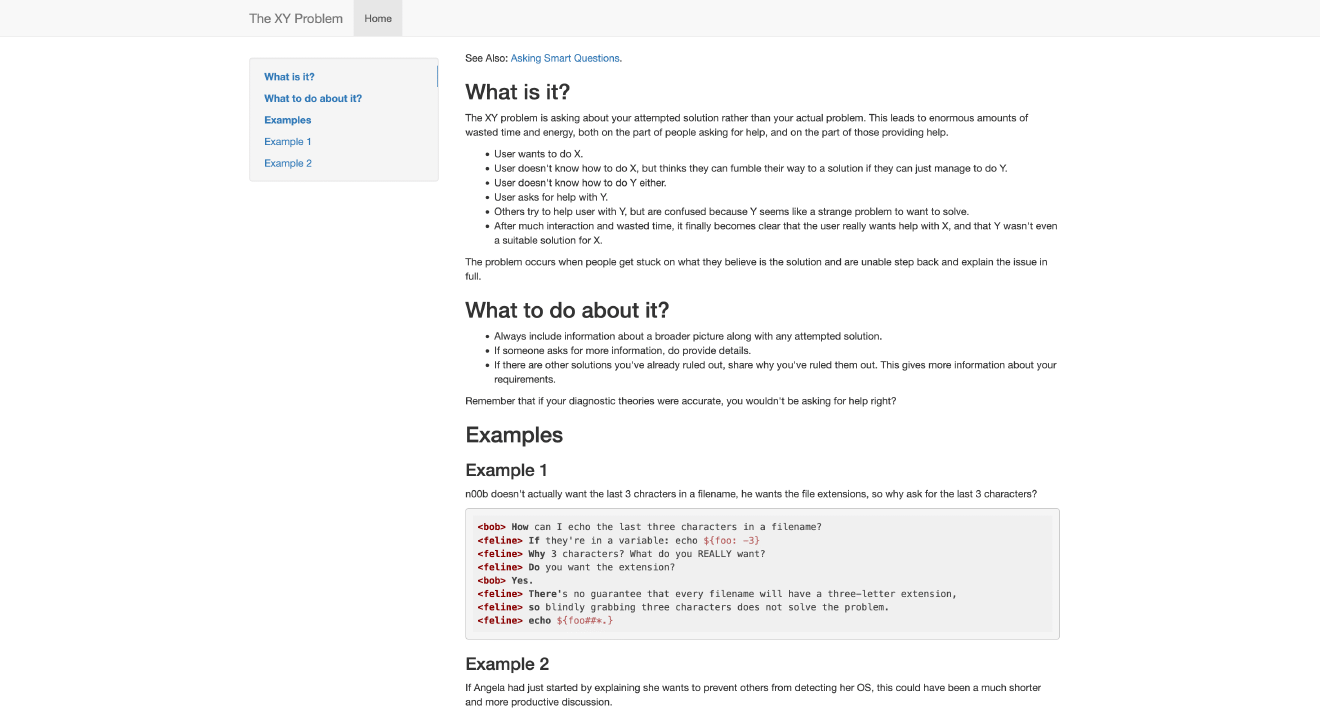The width and height of the screenshot is (1320, 708).
Task: Jump to 'What to do about it?' via sidebar
Action: pyautogui.click(x=313, y=98)
